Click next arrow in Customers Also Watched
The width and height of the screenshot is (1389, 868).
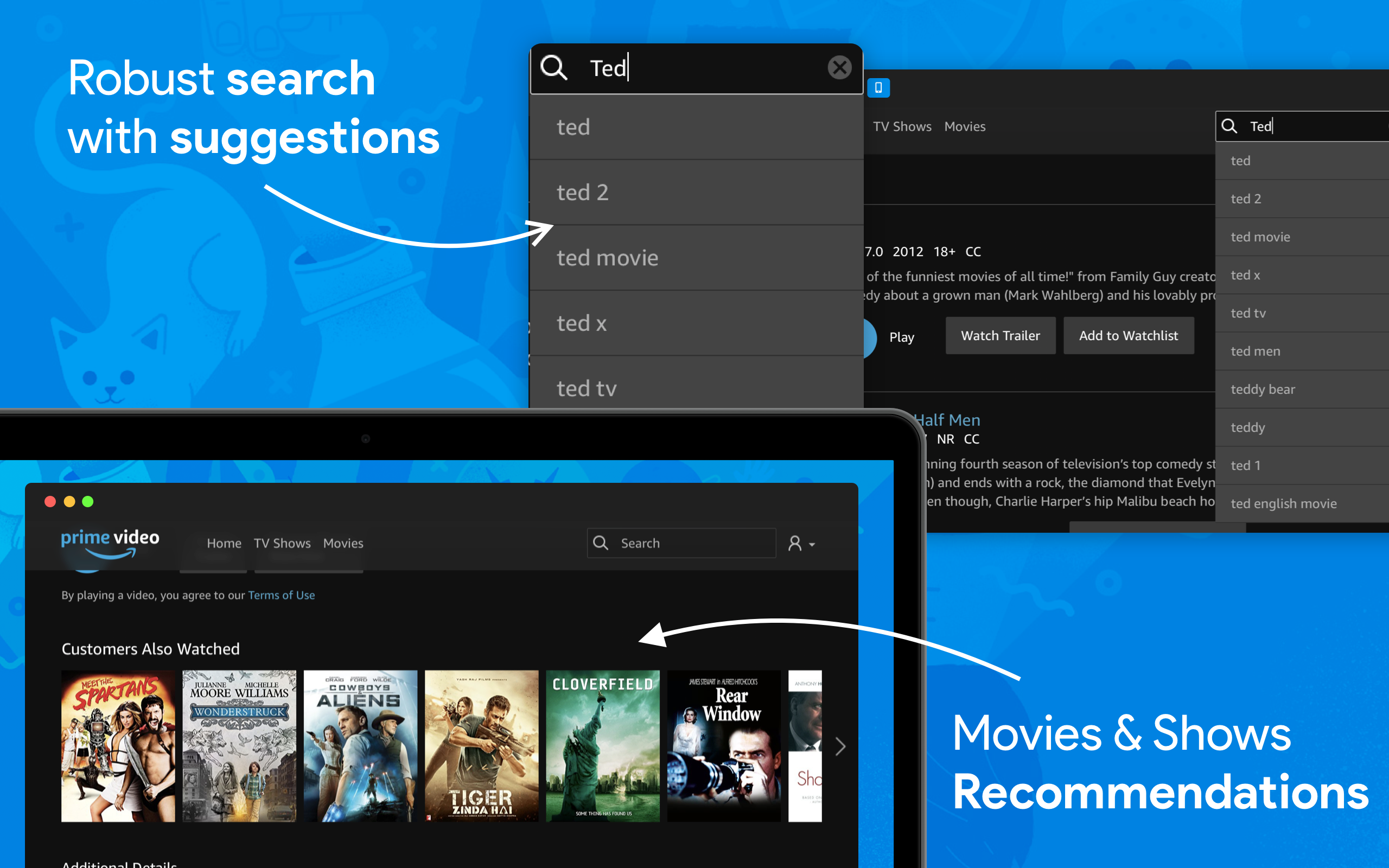tap(840, 746)
